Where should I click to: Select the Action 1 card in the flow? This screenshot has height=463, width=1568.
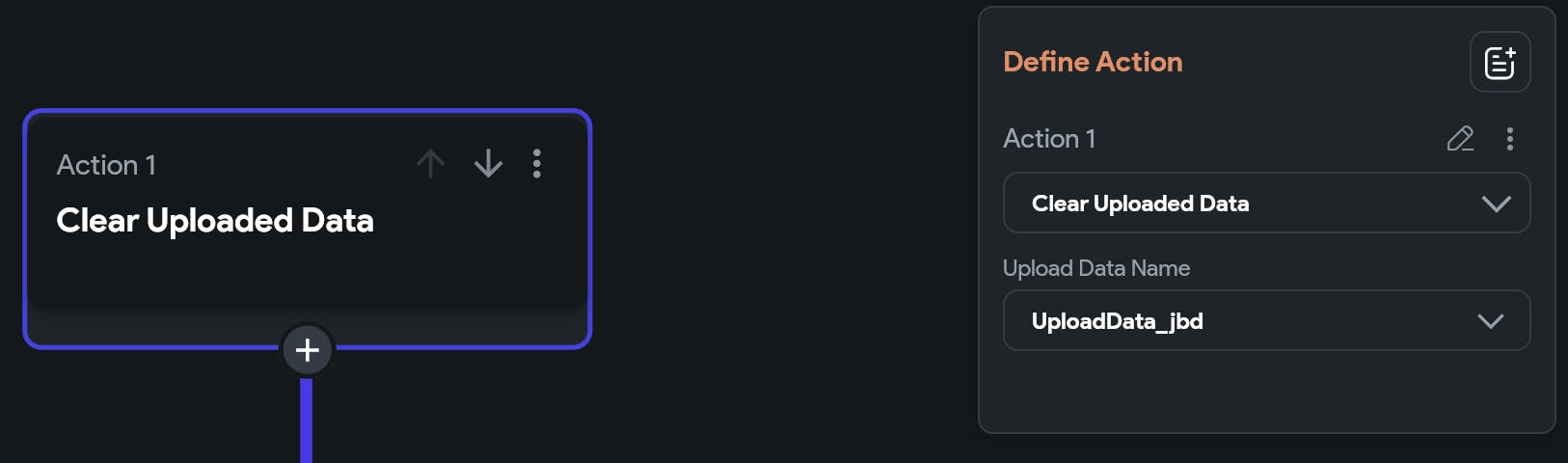pos(307,270)
